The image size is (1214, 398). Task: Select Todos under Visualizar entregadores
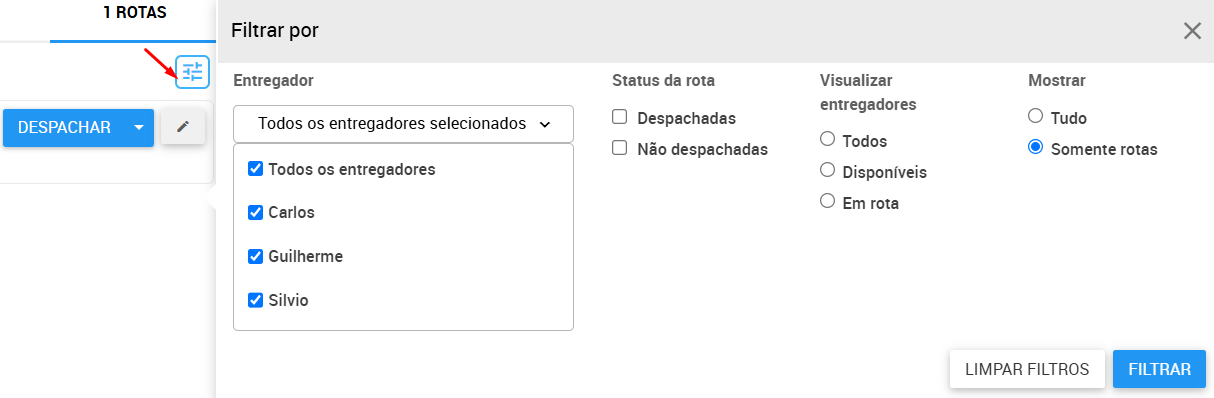tap(827, 139)
